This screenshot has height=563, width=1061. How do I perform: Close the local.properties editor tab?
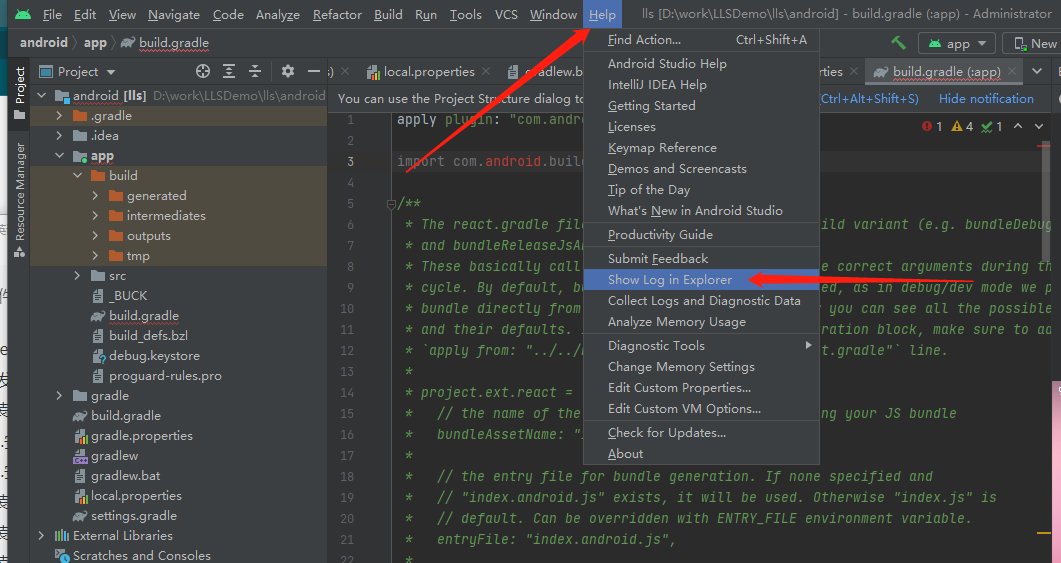[487, 71]
